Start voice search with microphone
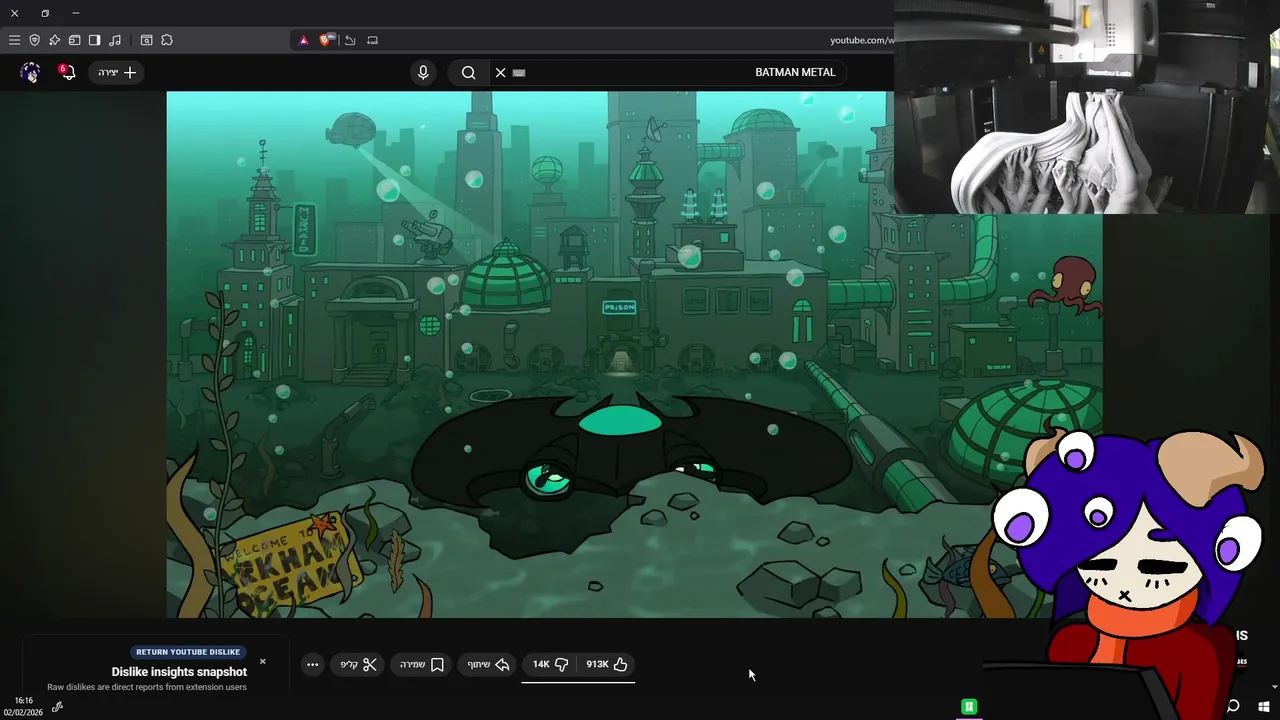The image size is (1280, 720). tap(423, 72)
